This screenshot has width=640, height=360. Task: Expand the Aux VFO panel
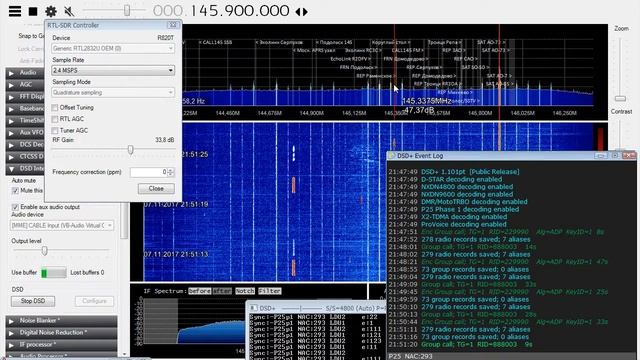pos(25,133)
